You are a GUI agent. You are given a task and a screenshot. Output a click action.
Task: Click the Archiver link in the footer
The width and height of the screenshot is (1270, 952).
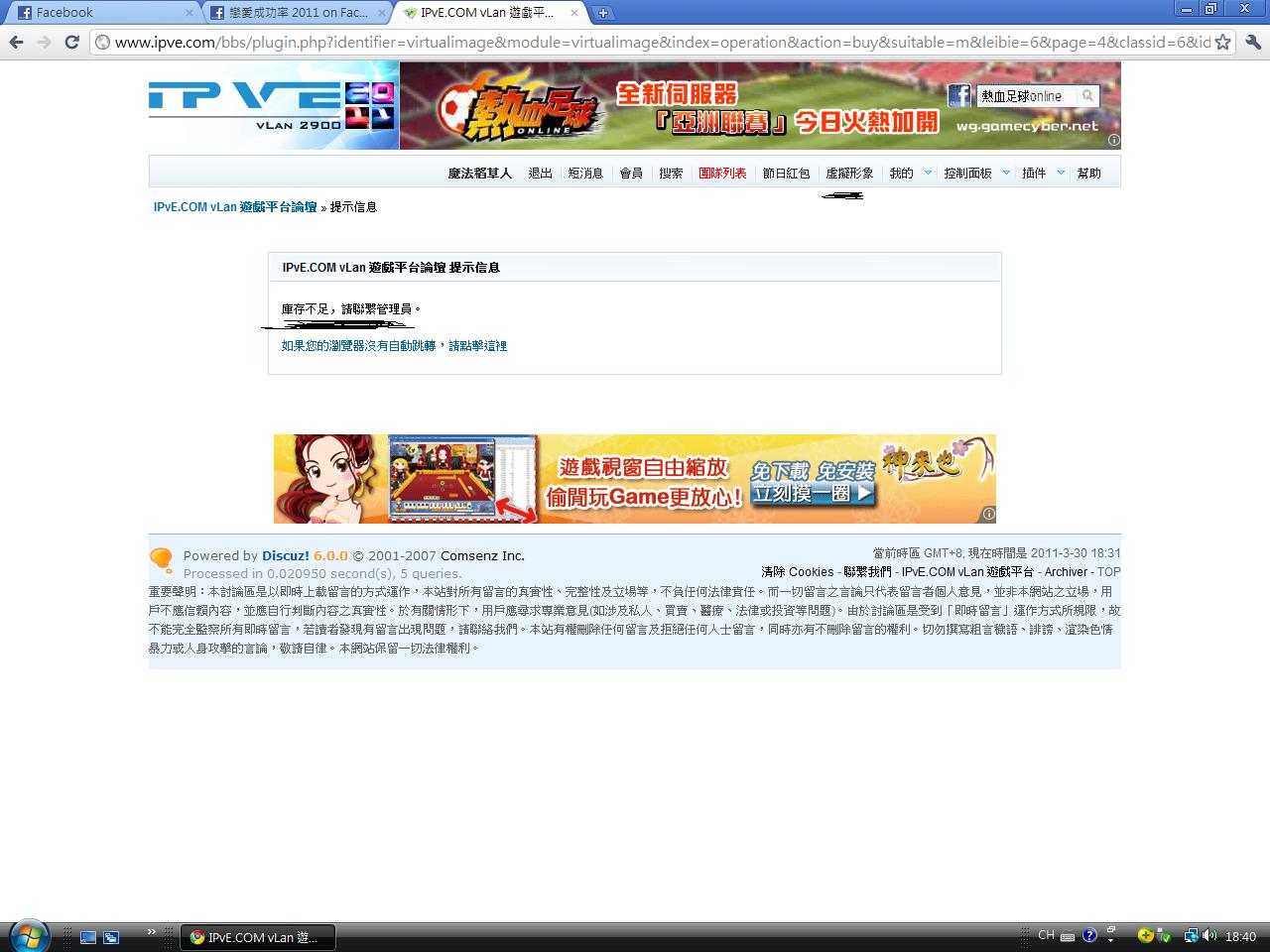click(x=1067, y=572)
